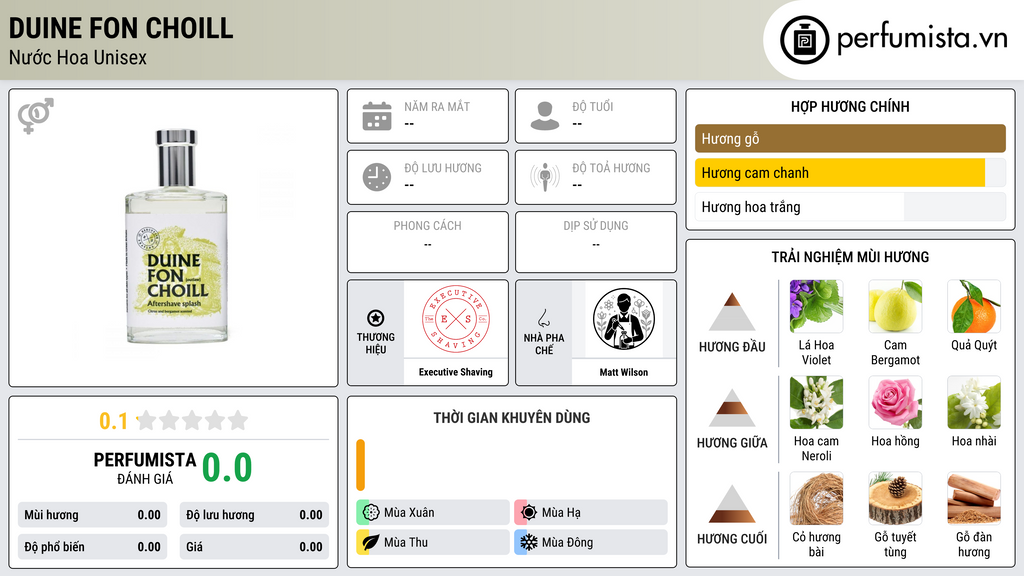
Task: Click the Độ phổ biến score field
Action: [x=92, y=547]
